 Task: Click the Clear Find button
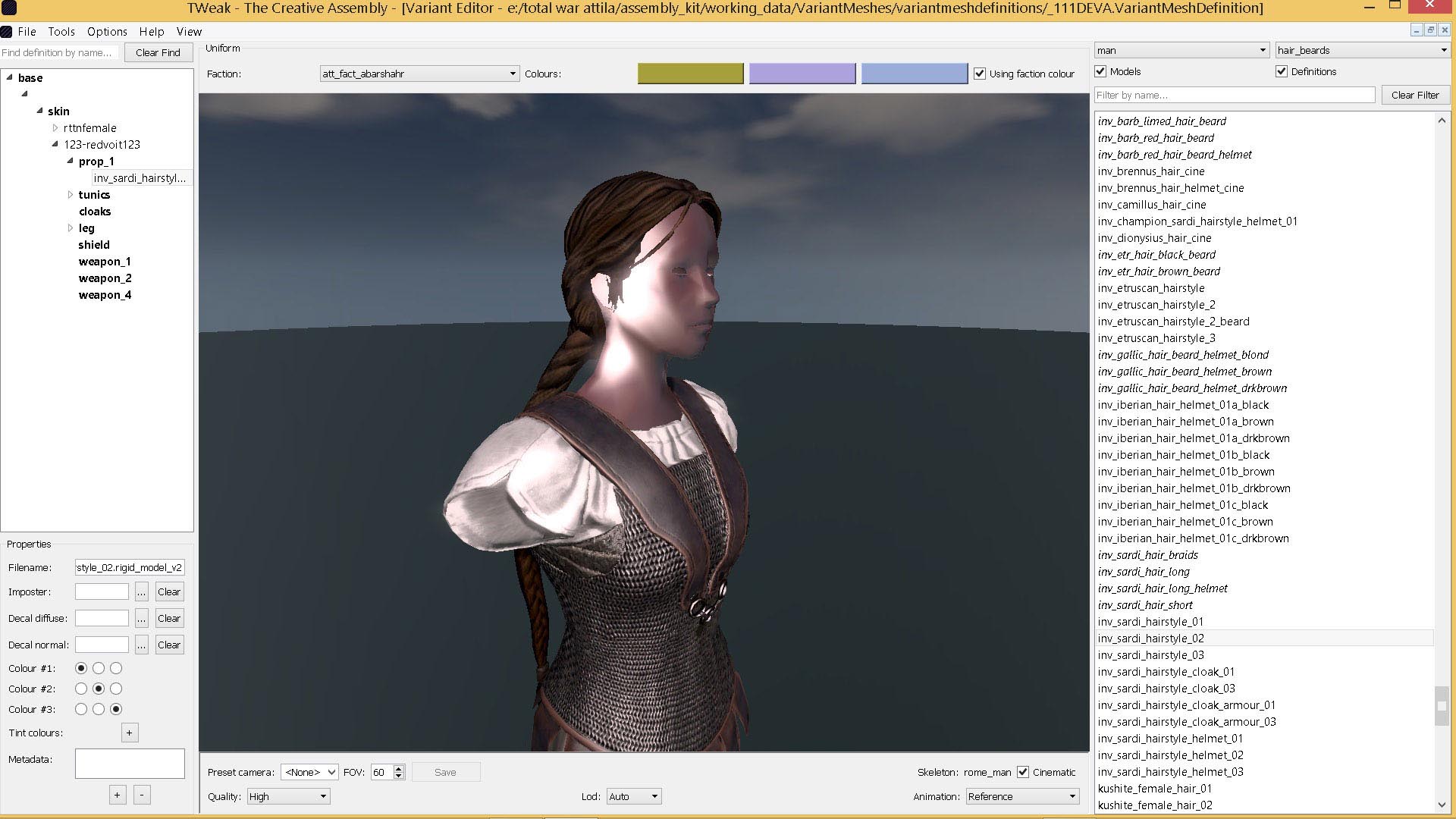[x=158, y=52]
